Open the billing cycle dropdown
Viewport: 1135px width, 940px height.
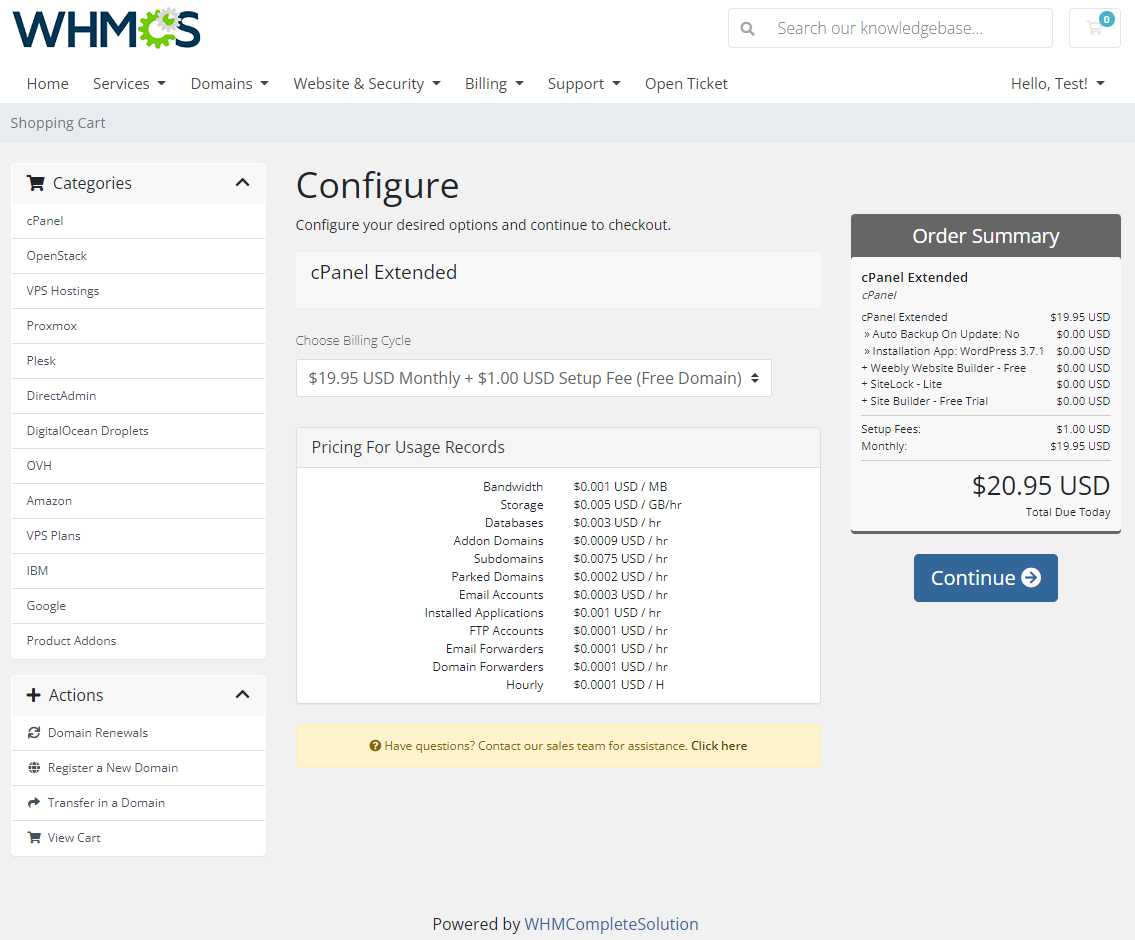pos(534,378)
